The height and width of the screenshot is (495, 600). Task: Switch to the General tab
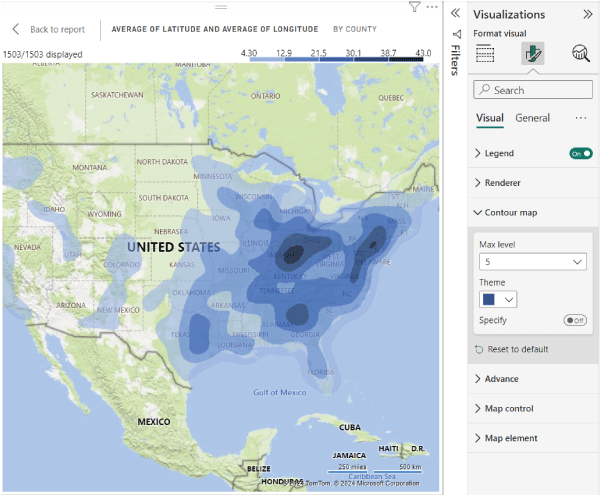pyautogui.click(x=532, y=118)
